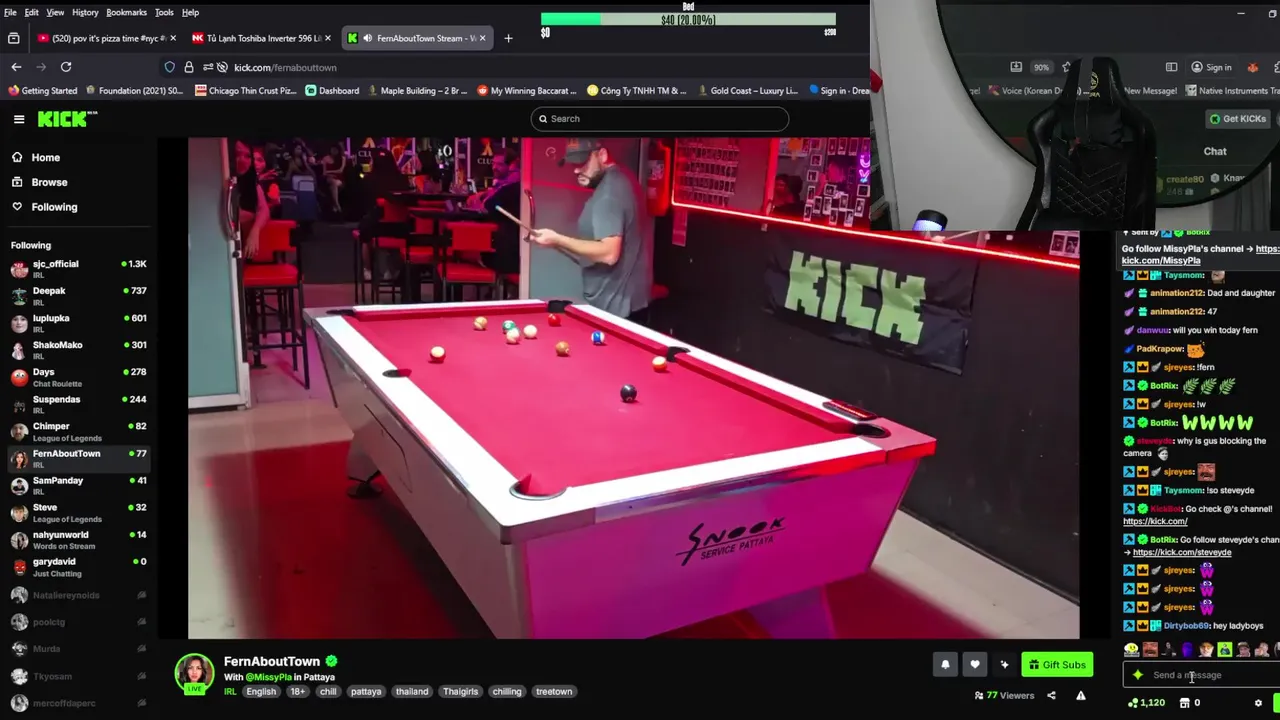This screenshot has width=1280, height=720.
Task: Click the Kick search box
Action: point(659,119)
